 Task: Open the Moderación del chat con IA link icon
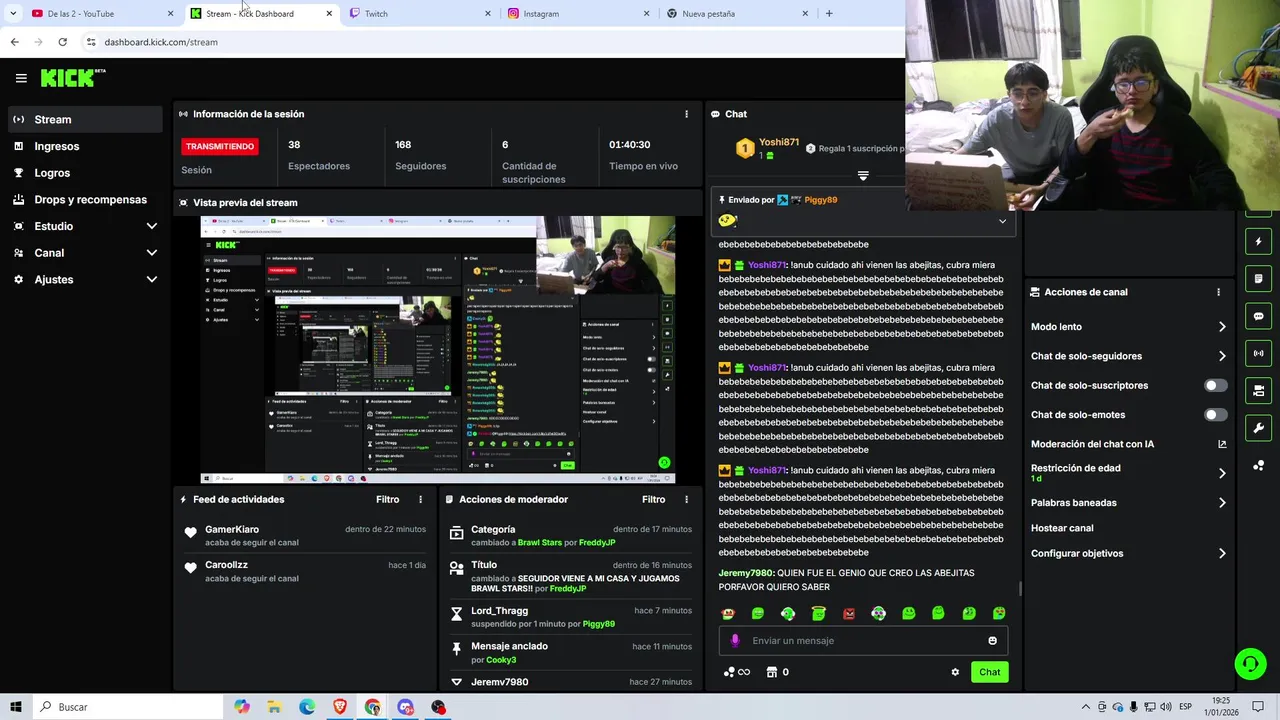tap(1222, 444)
